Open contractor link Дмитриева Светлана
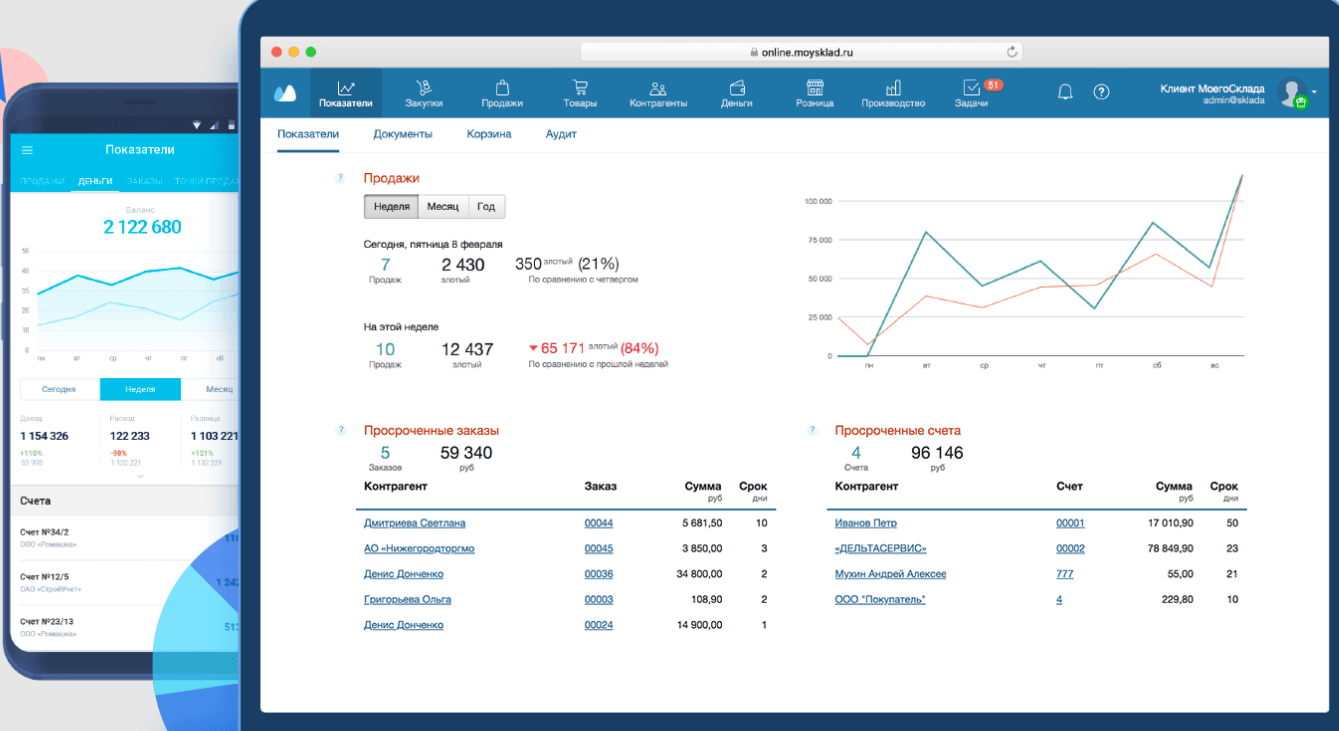This screenshot has height=731, width=1339. (x=414, y=523)
